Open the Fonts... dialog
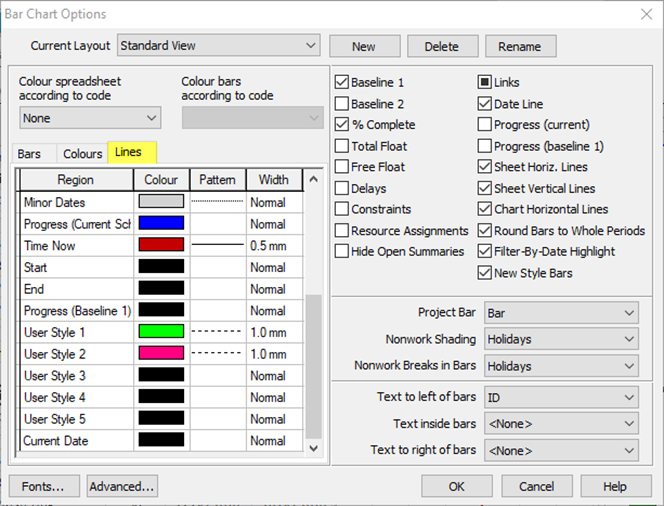Image resolution: width=664 pixels, height=506 pixels. (x=44, y=486)
